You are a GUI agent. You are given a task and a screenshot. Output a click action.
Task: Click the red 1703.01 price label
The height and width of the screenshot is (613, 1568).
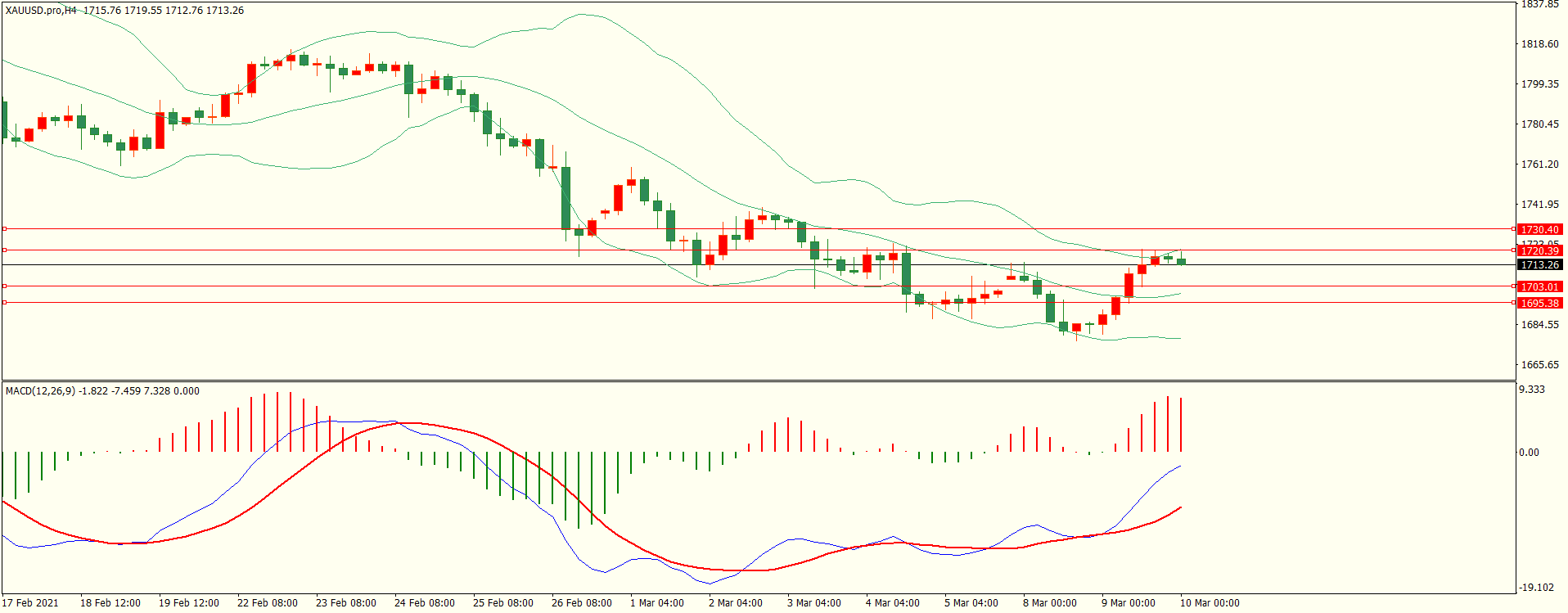[1539, 287]
